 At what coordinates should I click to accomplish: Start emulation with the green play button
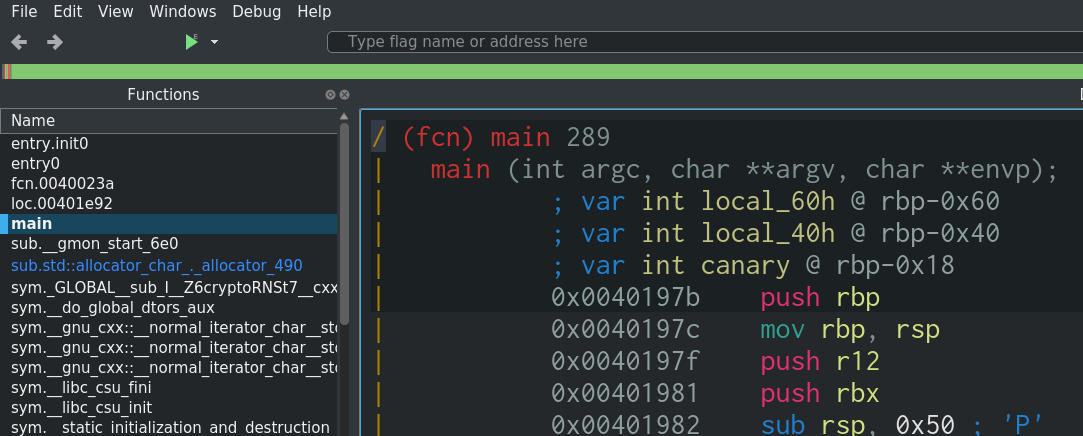coord(191,42)
